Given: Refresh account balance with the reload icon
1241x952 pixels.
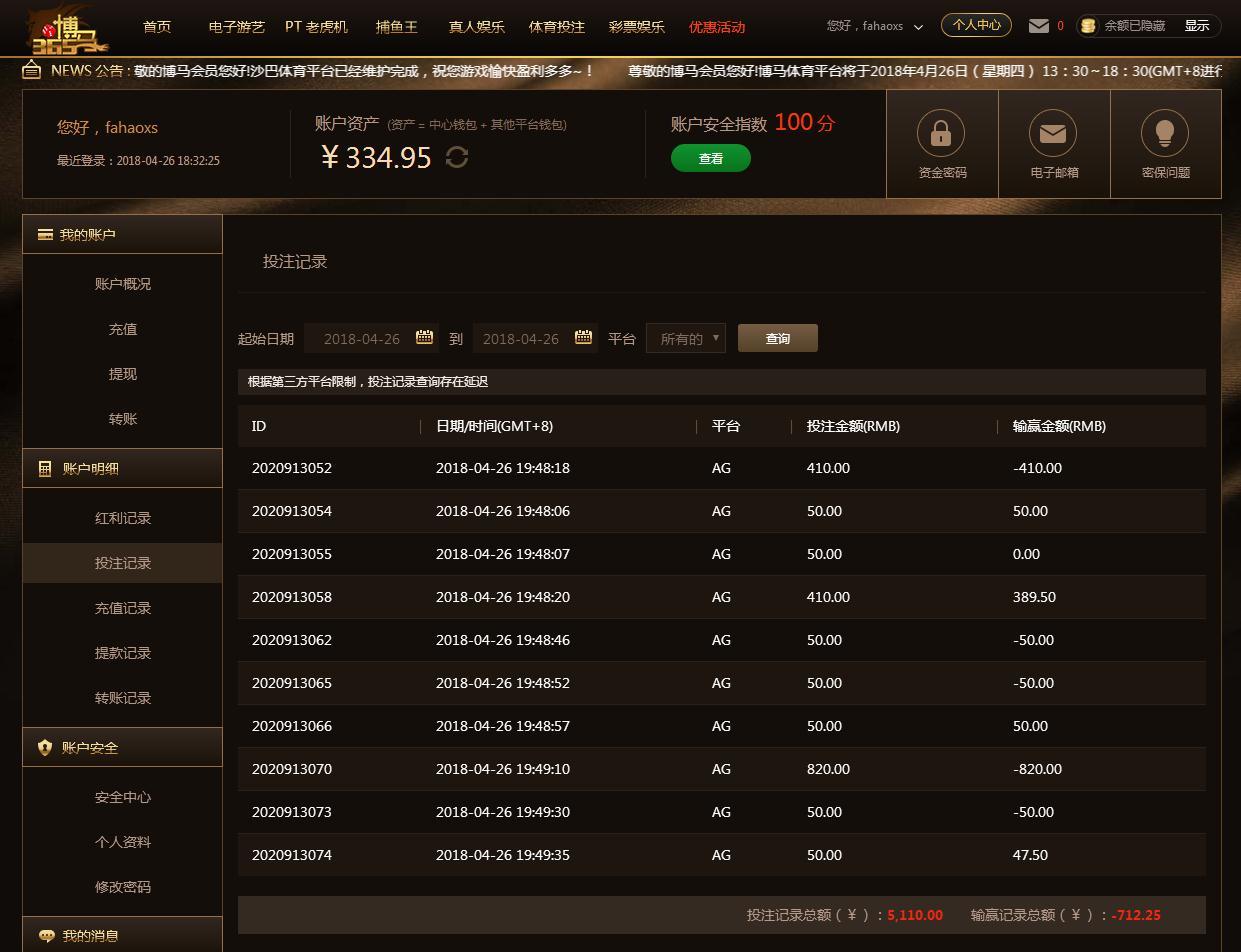Looking at the screenshot, I should point(457,158).
